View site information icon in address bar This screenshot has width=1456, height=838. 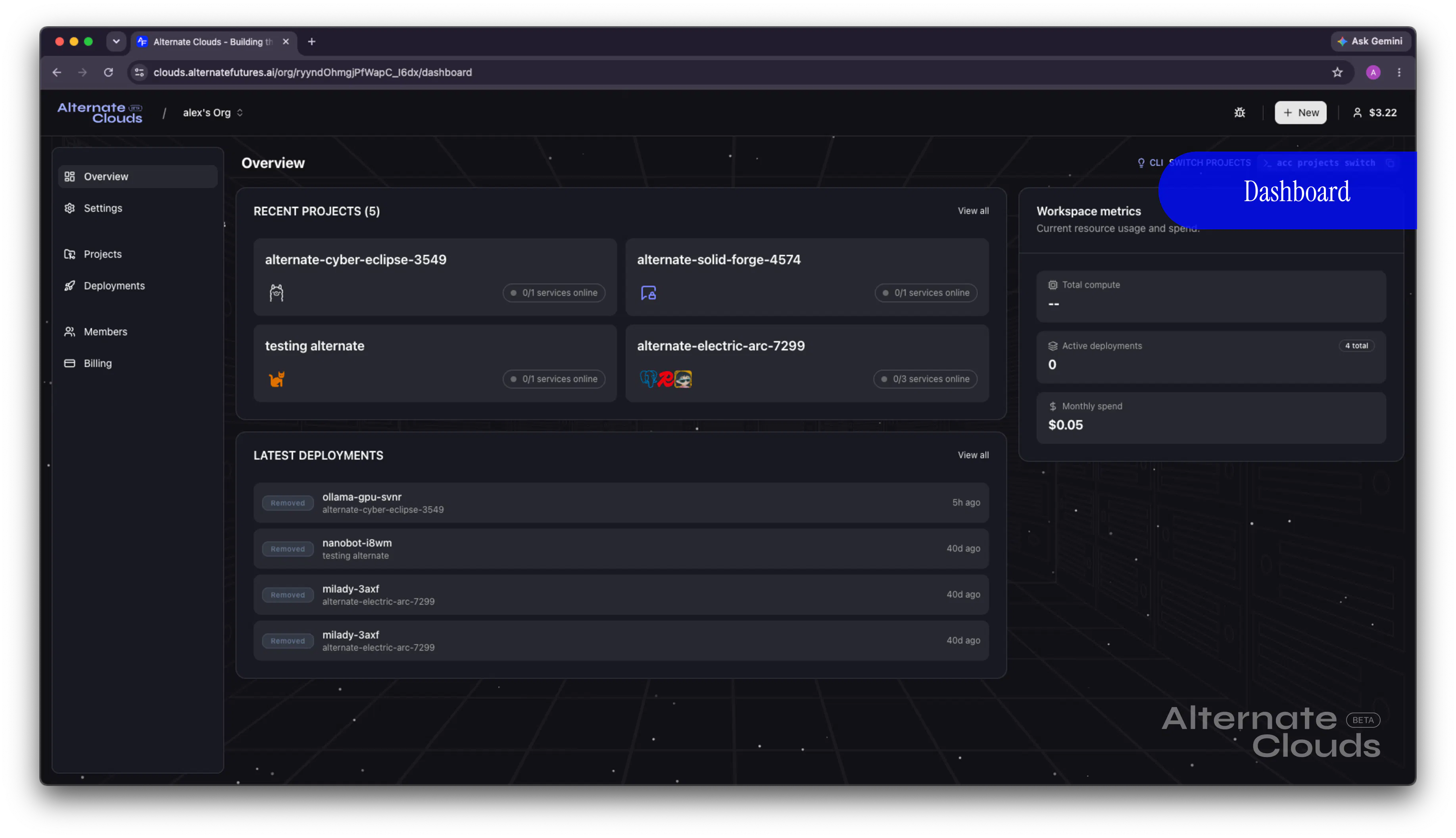click(x=139, y=73)
